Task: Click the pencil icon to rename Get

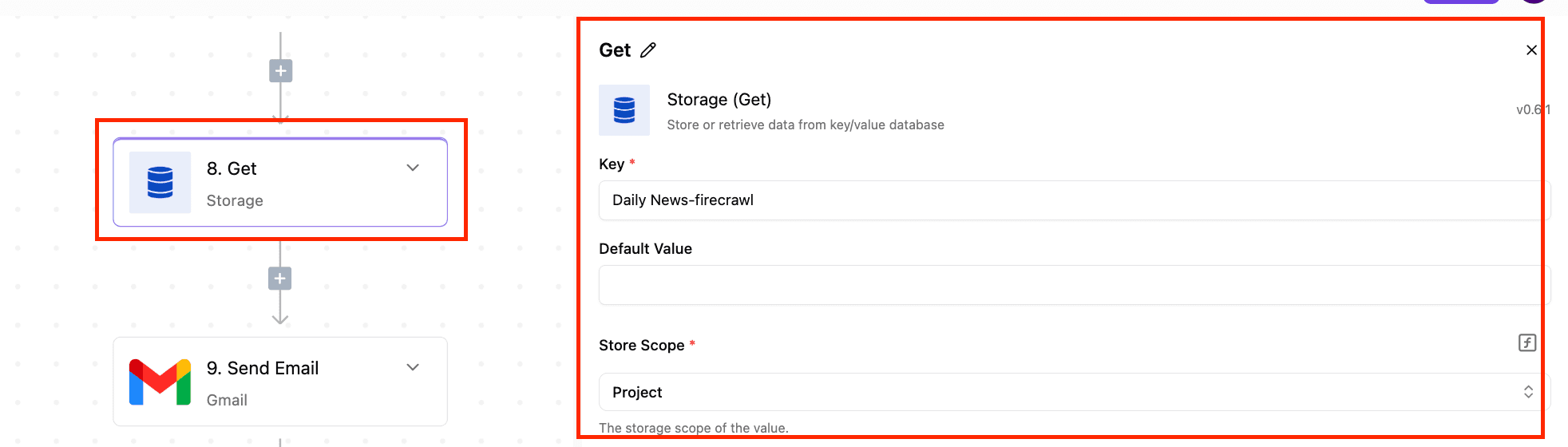Action: (x=648, y=50)
